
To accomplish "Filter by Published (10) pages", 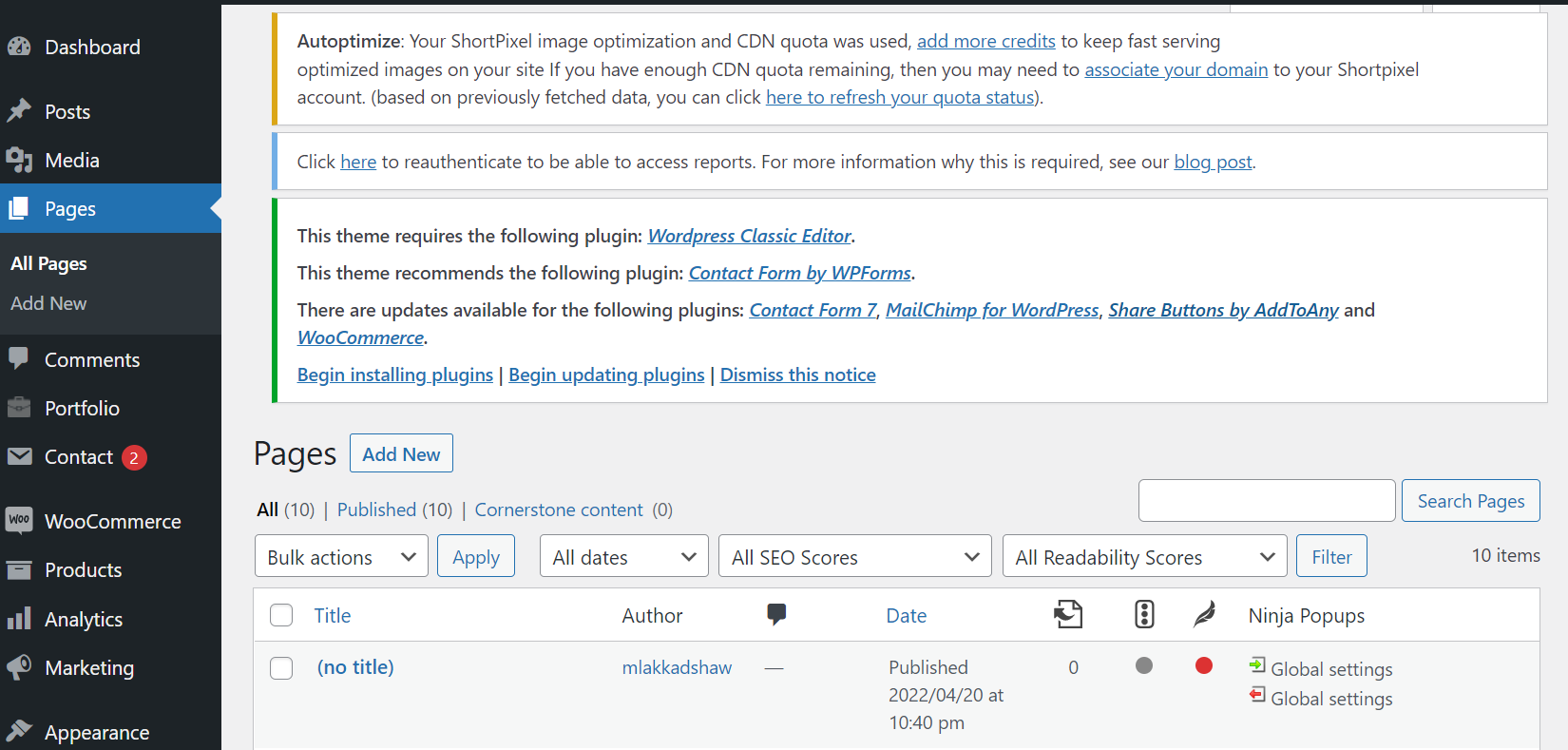I will (x=394, y=510).
